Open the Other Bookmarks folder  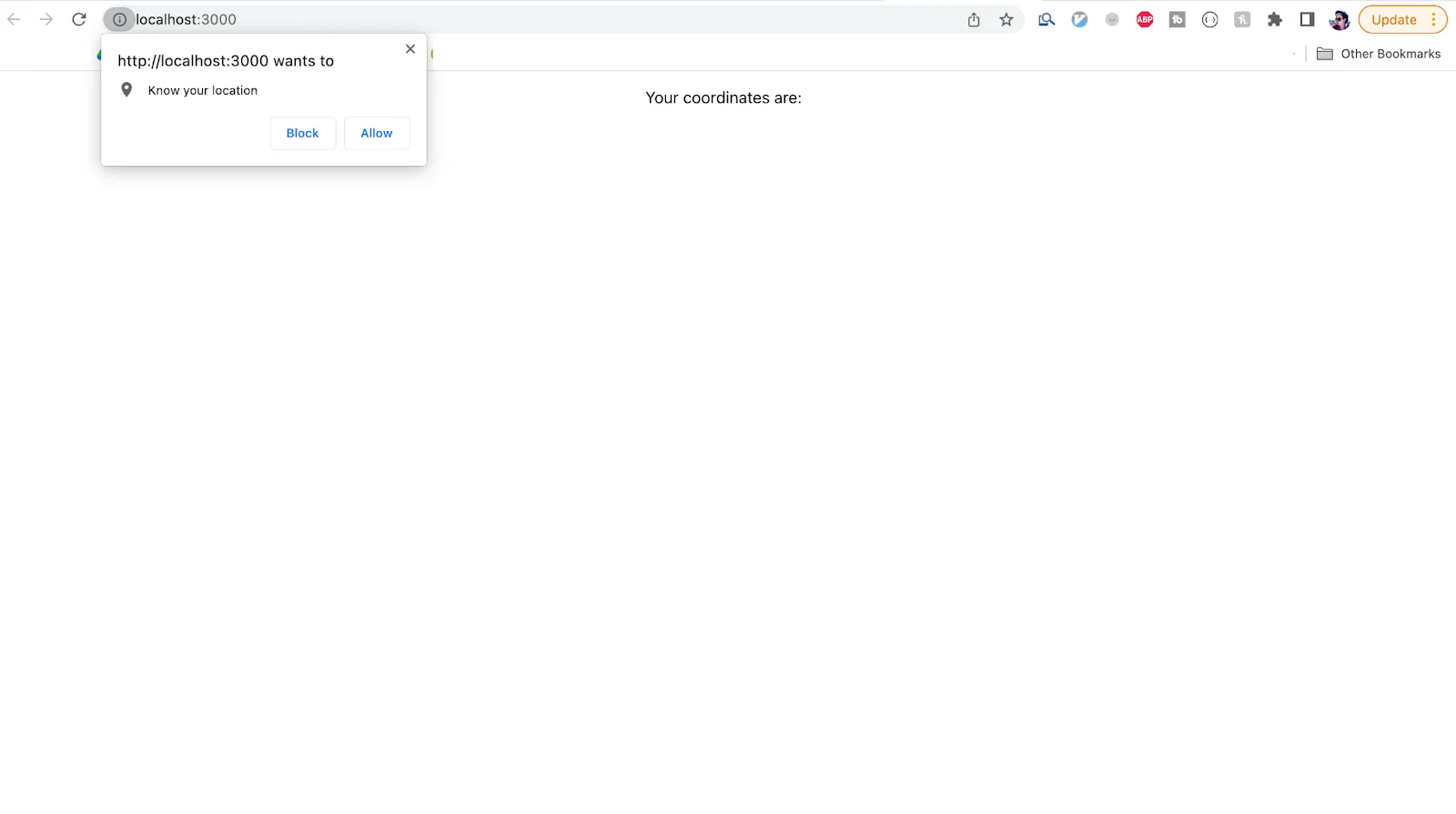pyautogui.click(x=1379, y=54)
